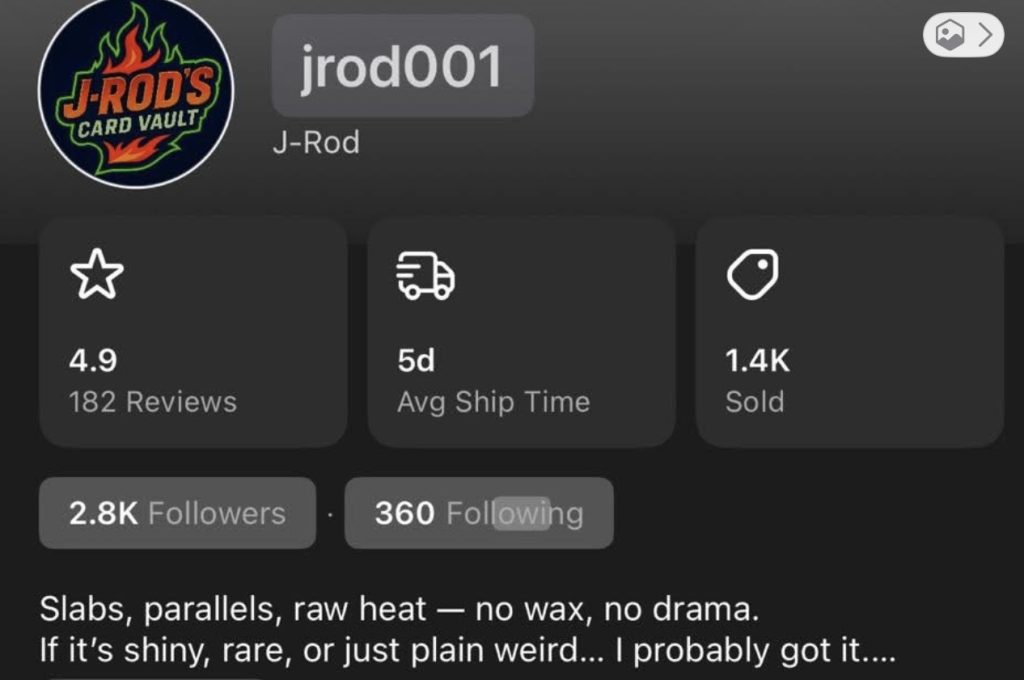The image size is (1024, 680).
Task: Click the delivery truck shipping icon
Action: [426, 275]
